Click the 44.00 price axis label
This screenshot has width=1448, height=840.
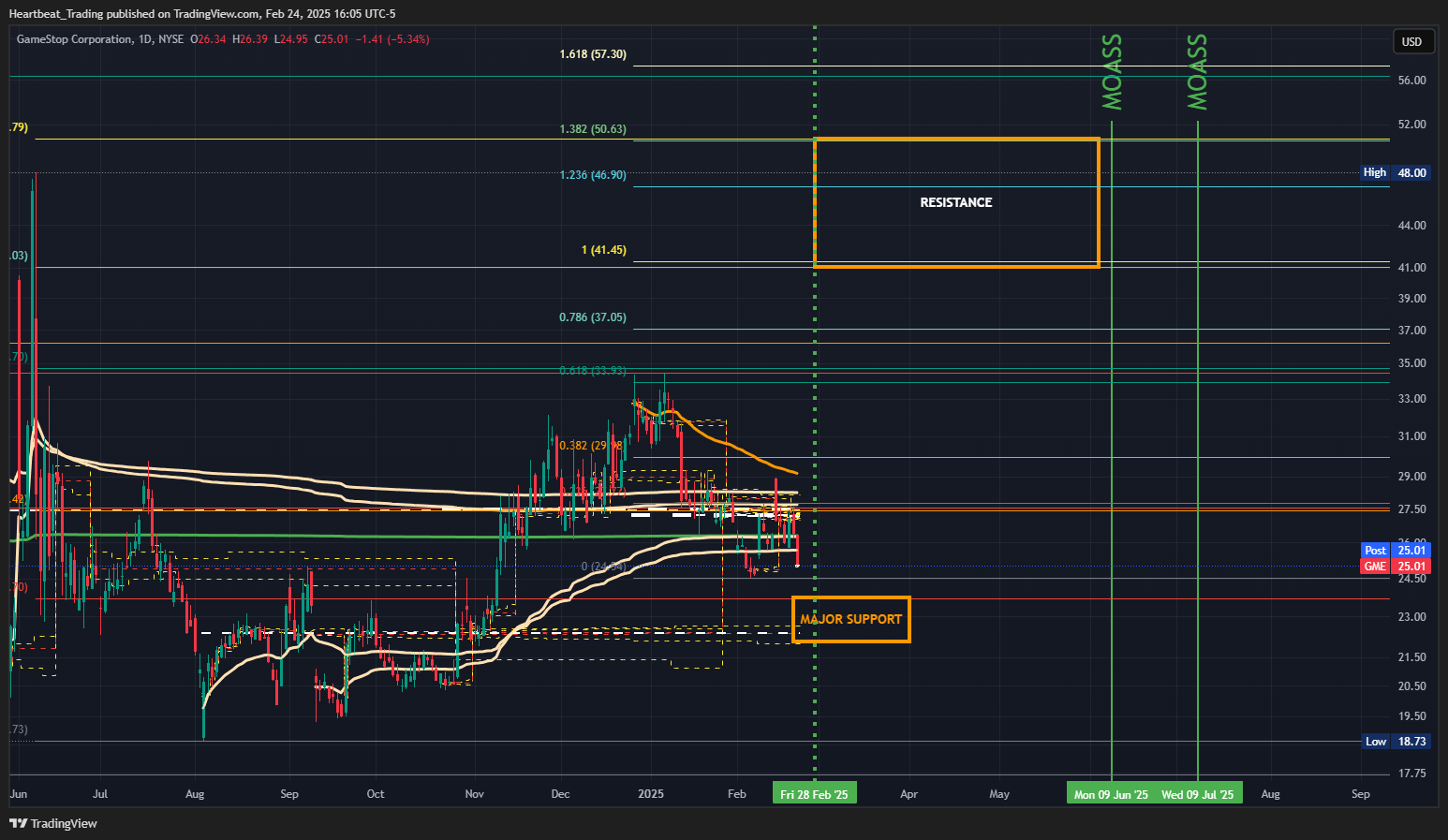1411,226
